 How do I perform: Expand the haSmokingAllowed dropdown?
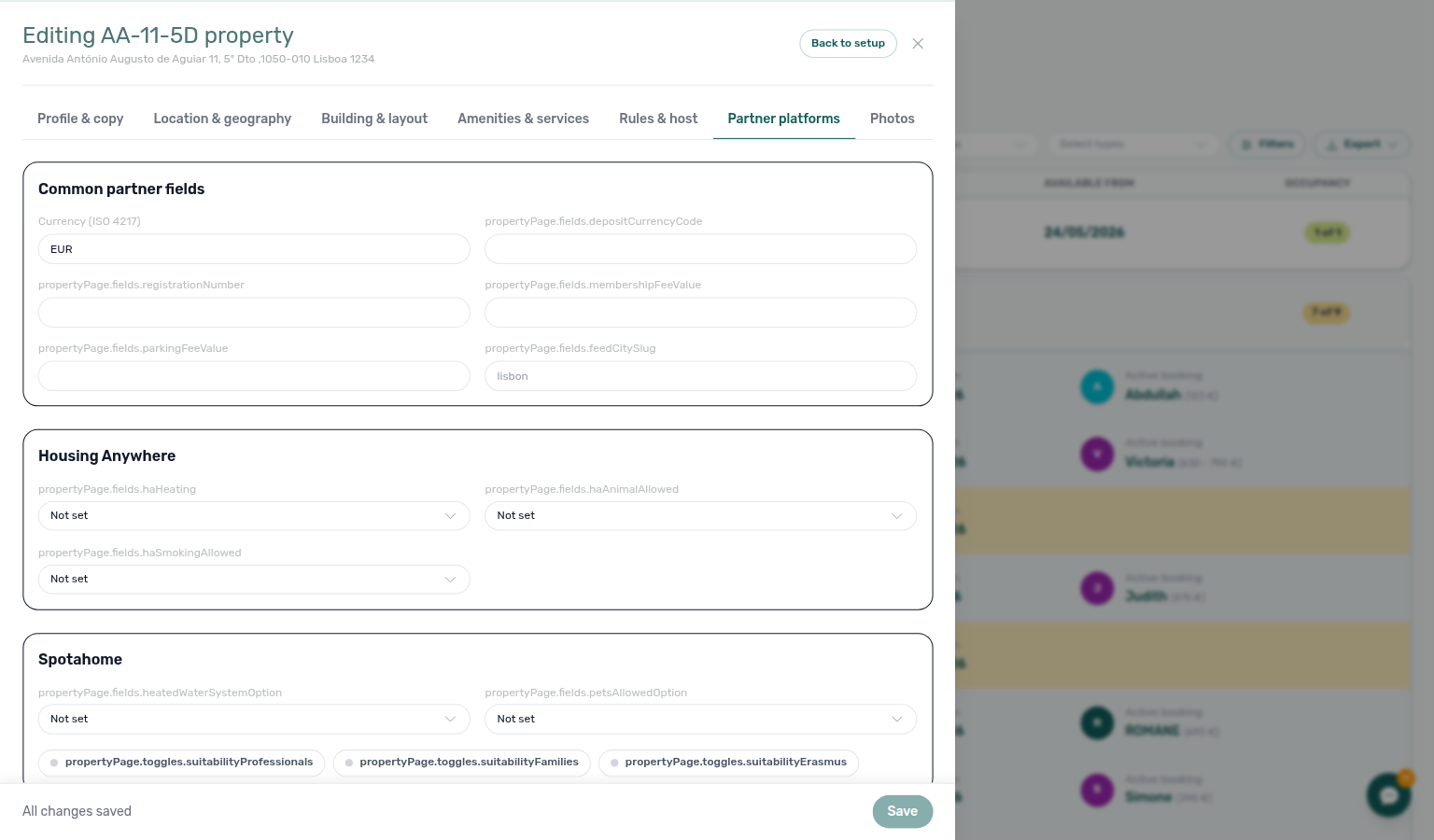tap(254, 580)
